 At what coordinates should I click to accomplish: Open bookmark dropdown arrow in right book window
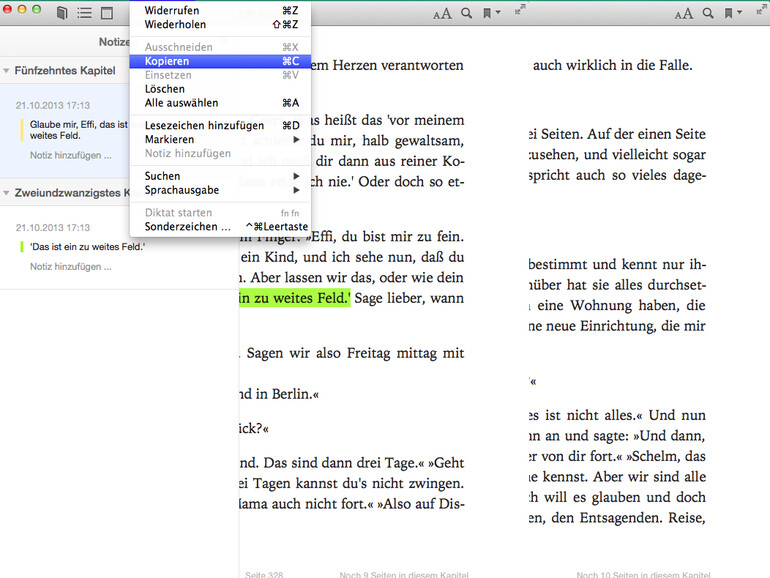(740, 13)
